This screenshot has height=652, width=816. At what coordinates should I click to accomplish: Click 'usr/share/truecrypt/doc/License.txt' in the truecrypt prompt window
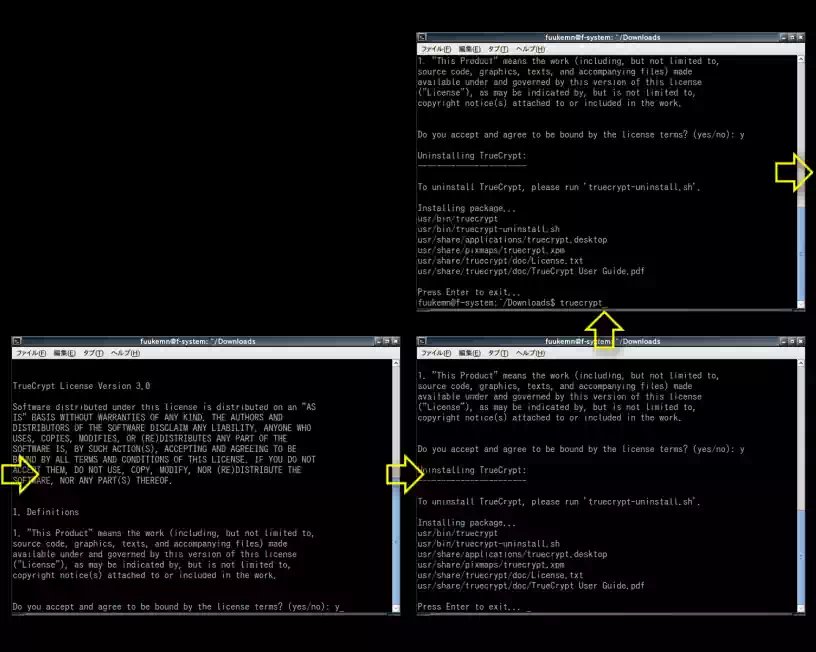pos(500,261)
